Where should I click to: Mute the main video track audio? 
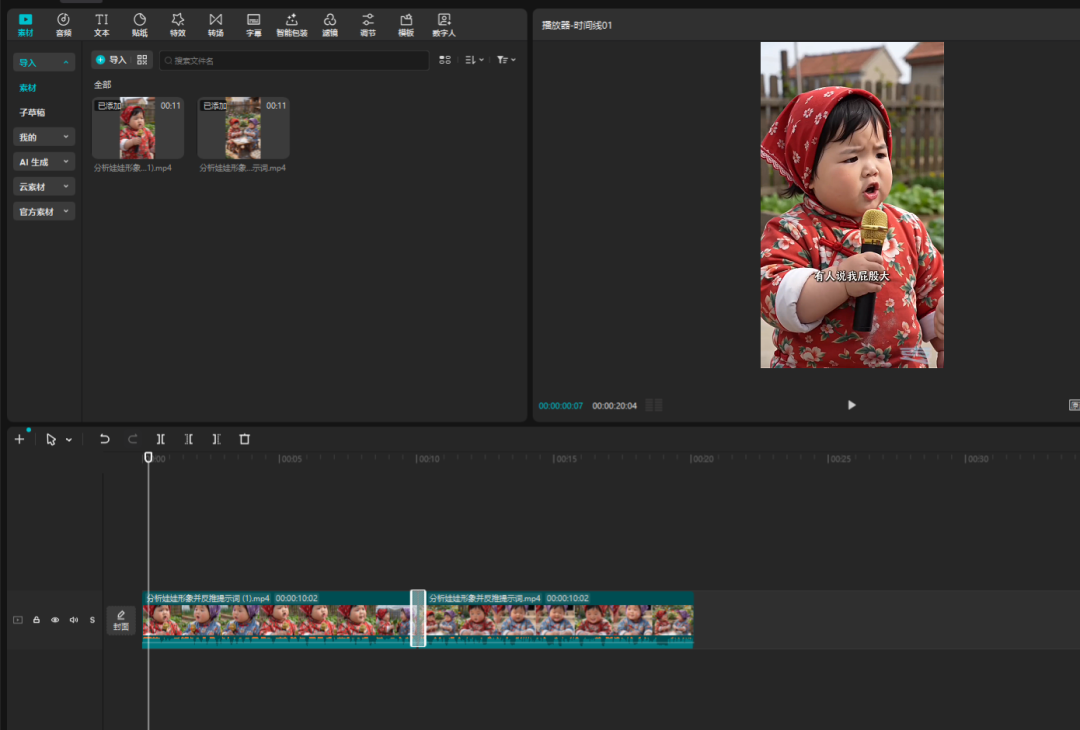click(74, 620)
